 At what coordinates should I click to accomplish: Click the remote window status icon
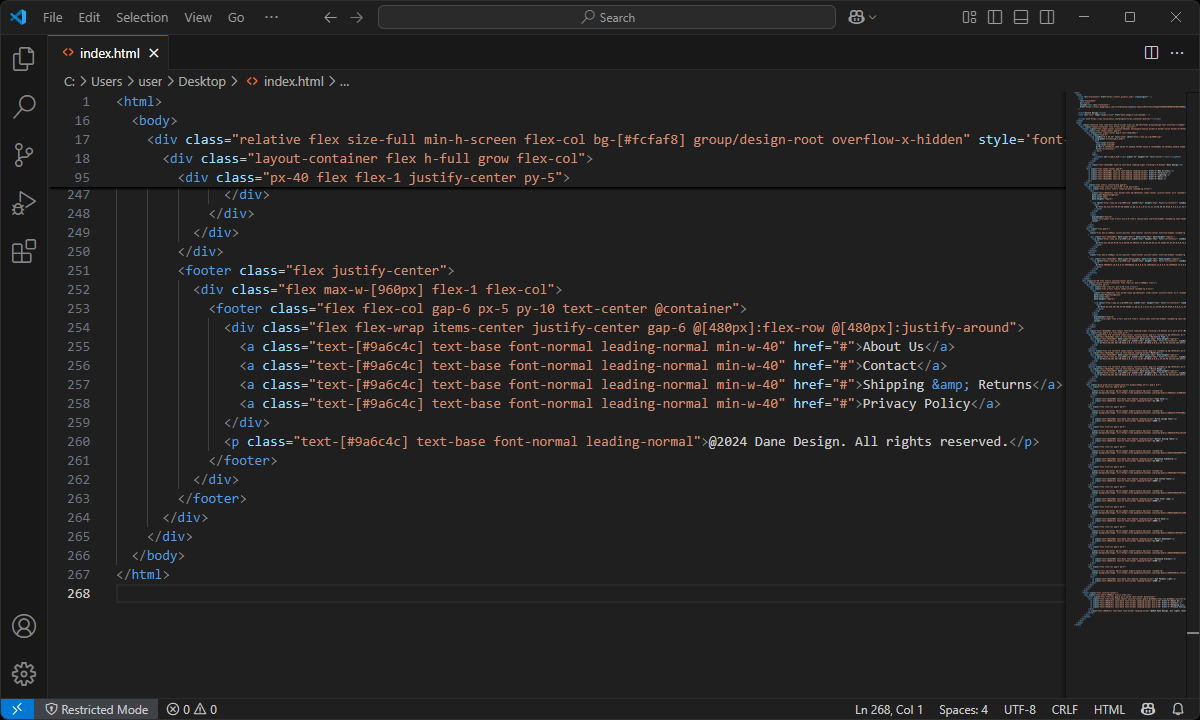pyautogui.click(x=18, y=709)
